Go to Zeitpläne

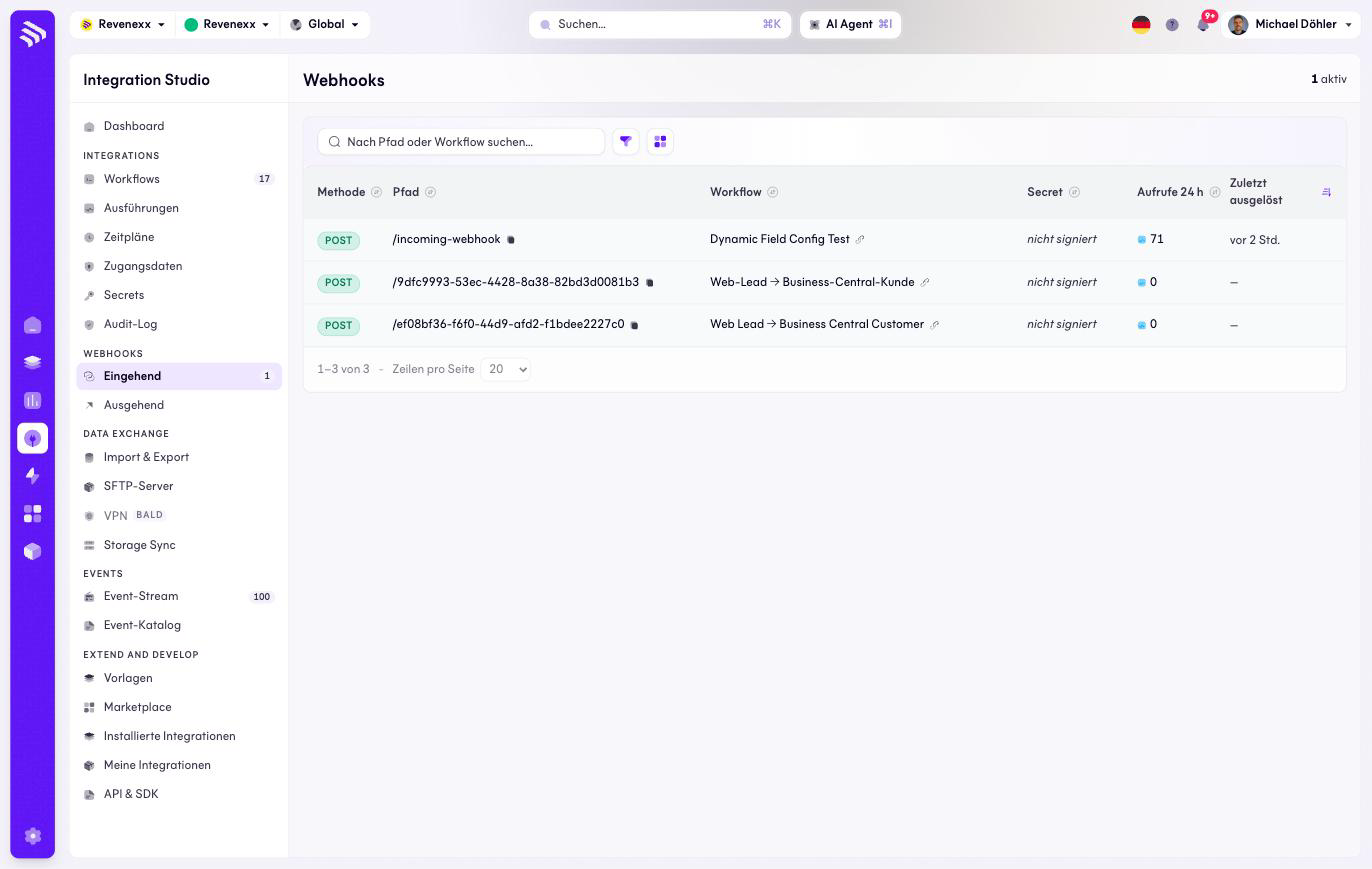point(179,237)
